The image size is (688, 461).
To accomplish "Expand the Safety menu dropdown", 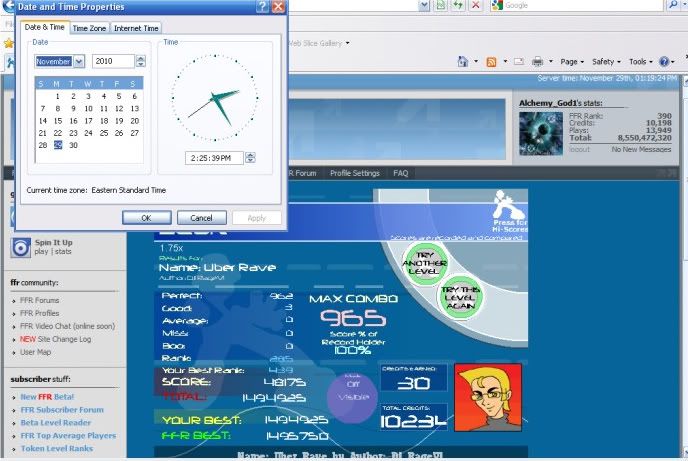I will [x=607, y=62].
